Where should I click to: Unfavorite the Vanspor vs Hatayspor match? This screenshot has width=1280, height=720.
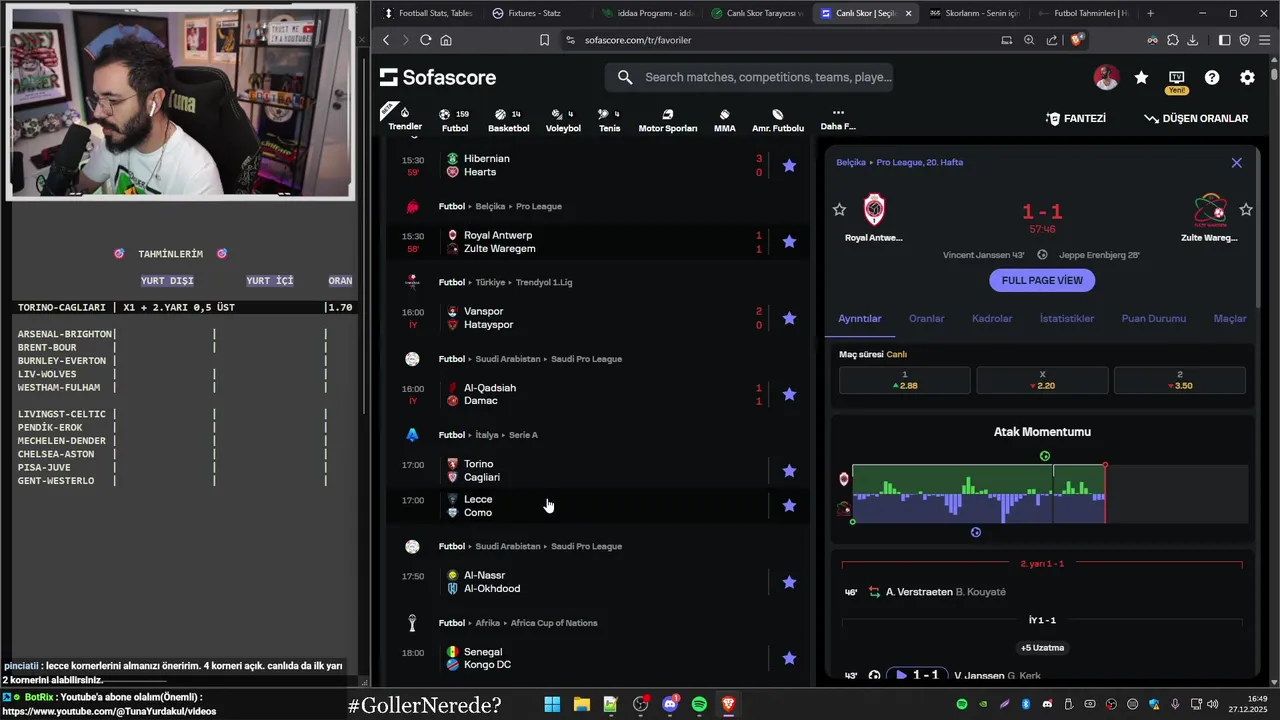point(789,318)
